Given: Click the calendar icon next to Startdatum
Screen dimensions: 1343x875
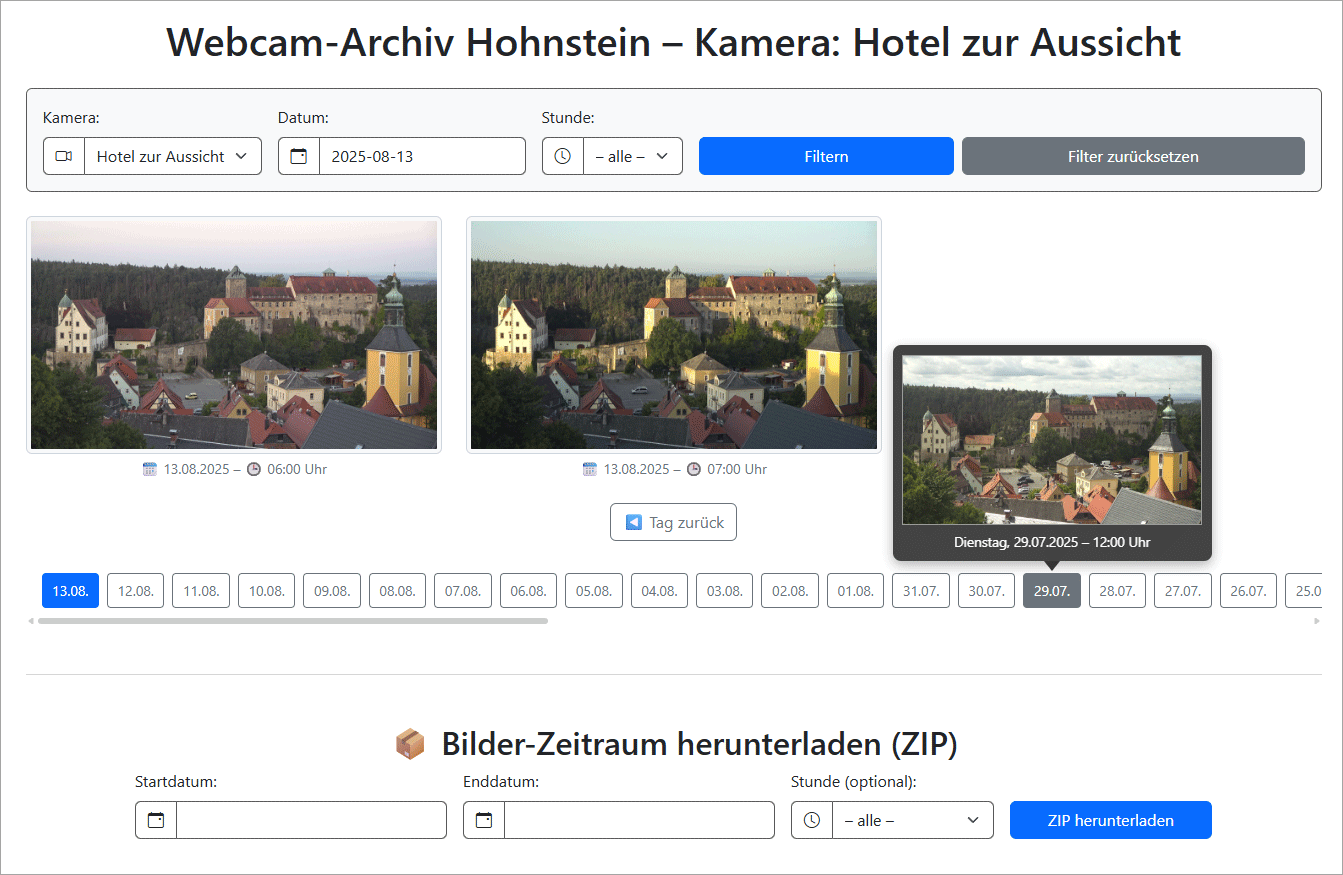Looking at the screenshot, I should pos(156,820).
